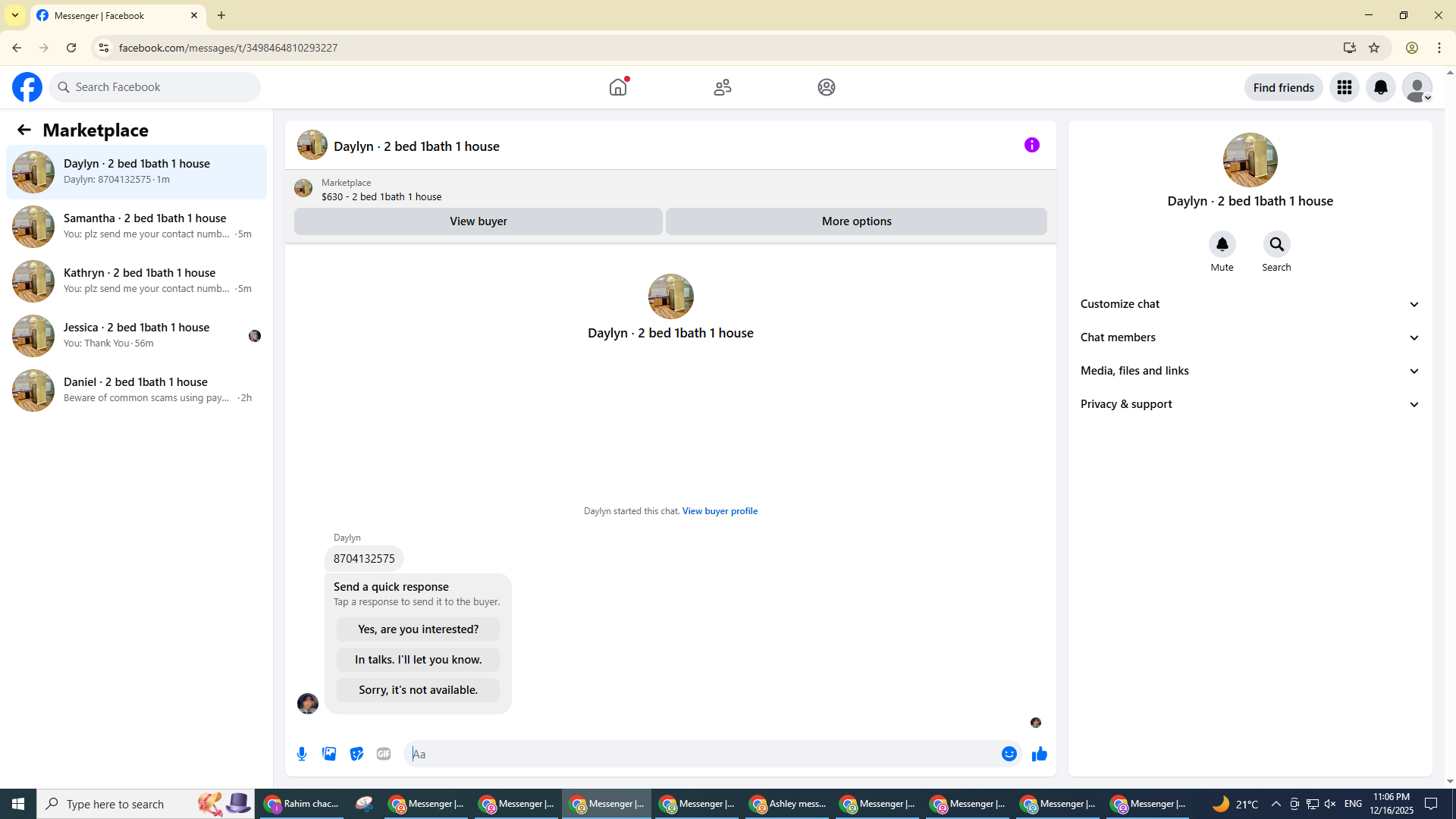Screen dimensions: 1456x819
Task: Send 'Yes, are you interested?' quick response
Action: point(419,629)
